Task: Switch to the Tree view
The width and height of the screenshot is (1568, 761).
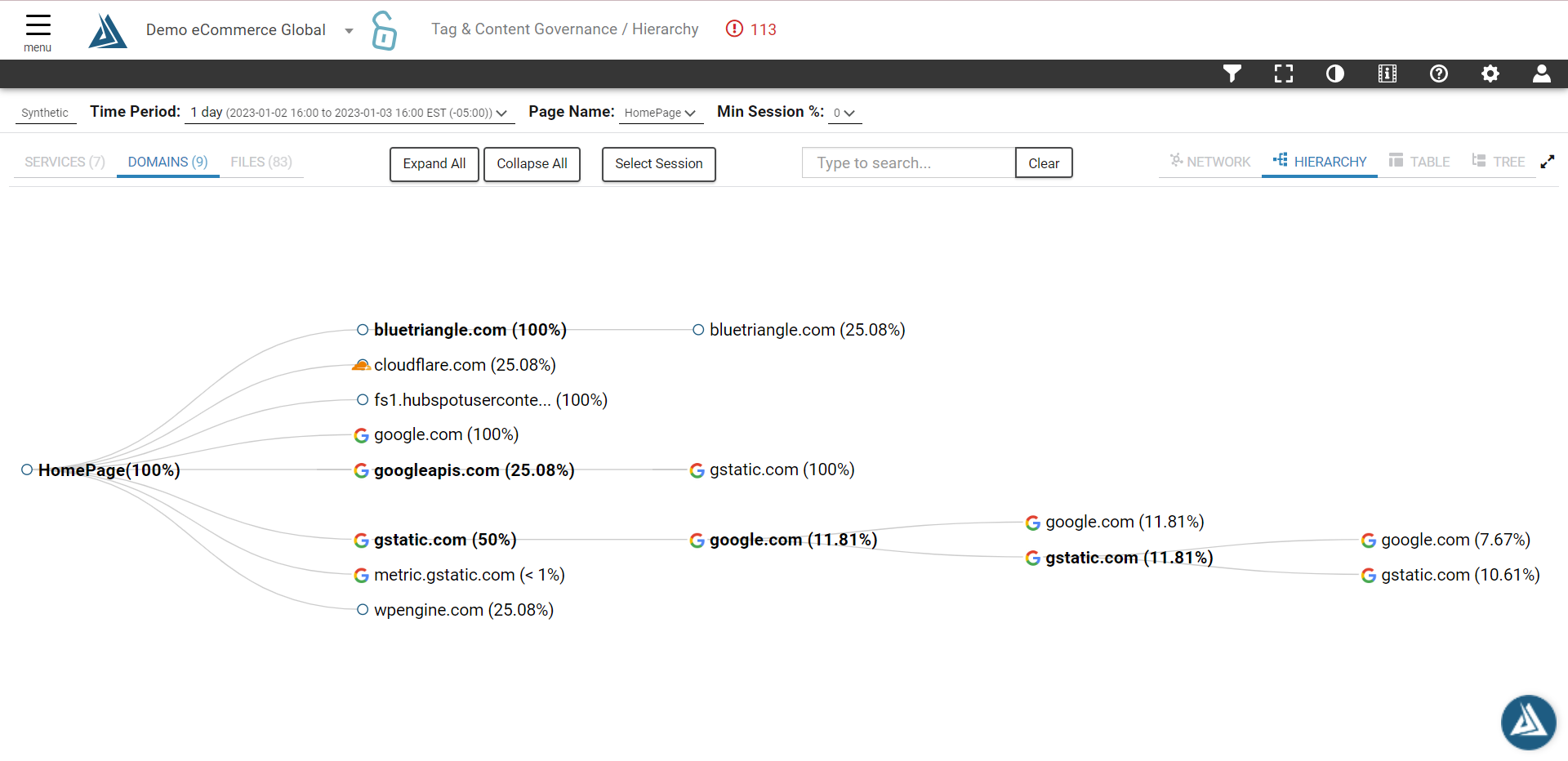Action: tap(1499, 162)
